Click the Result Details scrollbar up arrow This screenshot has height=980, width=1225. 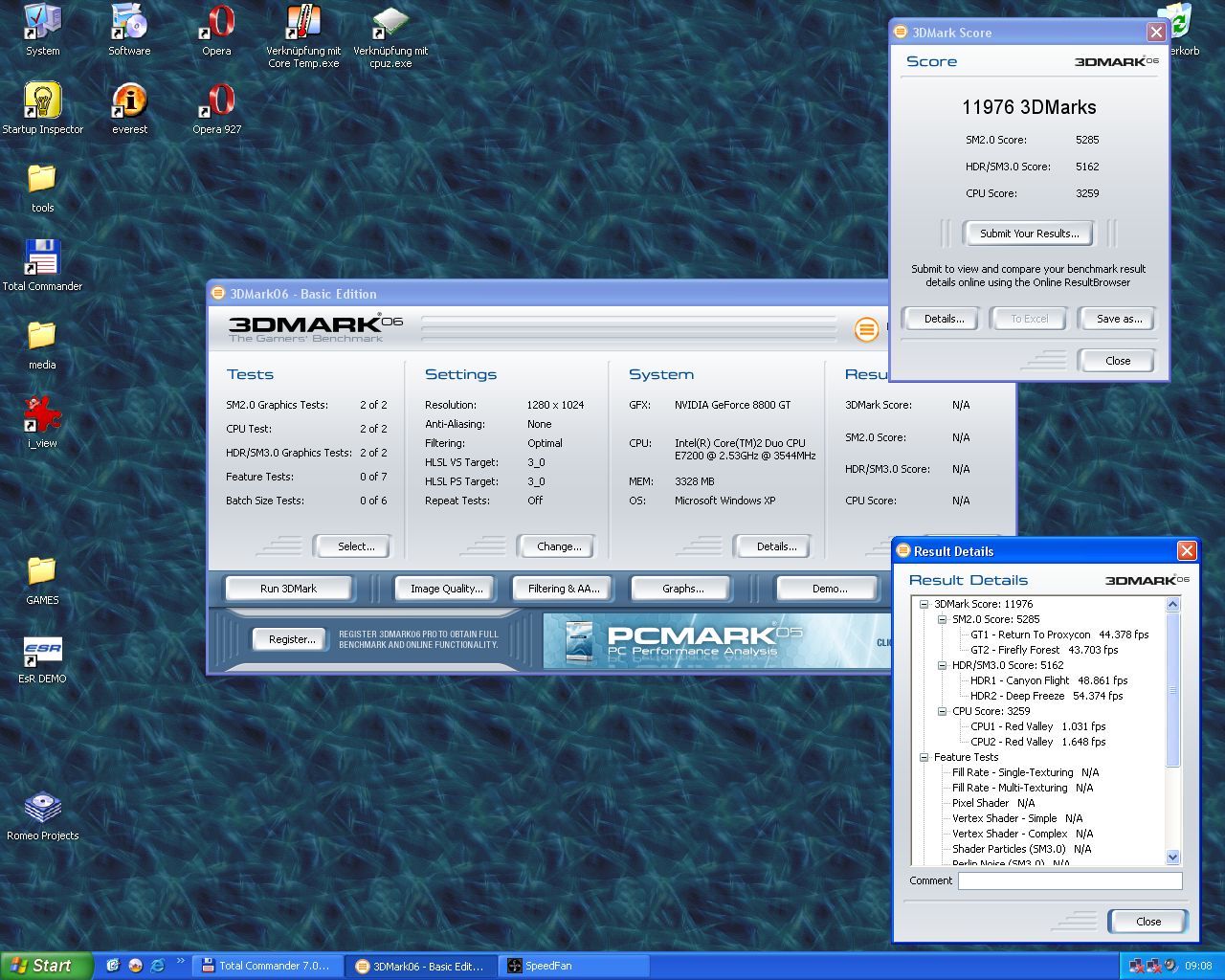1173,604
